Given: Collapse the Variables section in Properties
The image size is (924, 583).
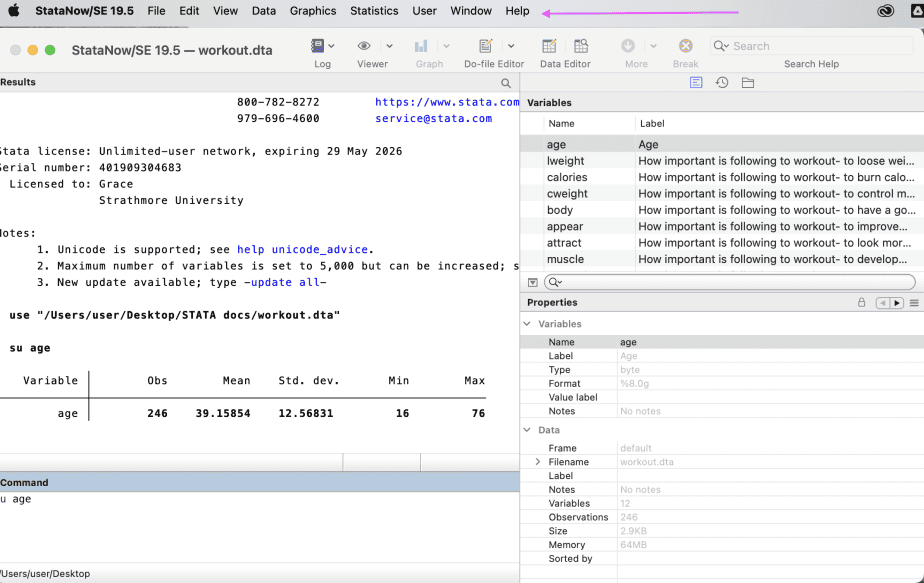Looking at the screenshot, I should pos(526,323).
